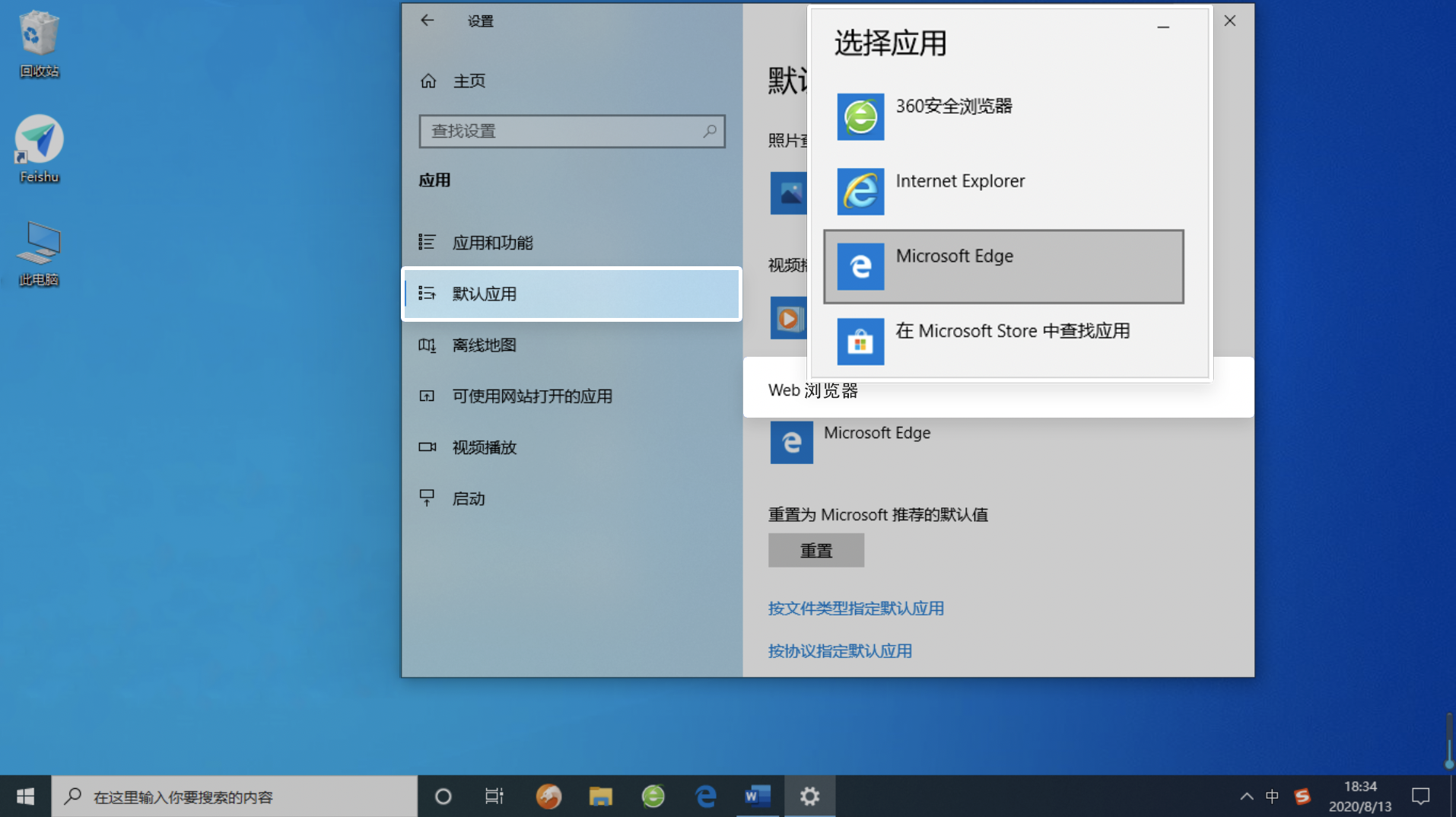1456x817 pixels.
Task: Switch to Word in taskbar
Action: point(758,796)
